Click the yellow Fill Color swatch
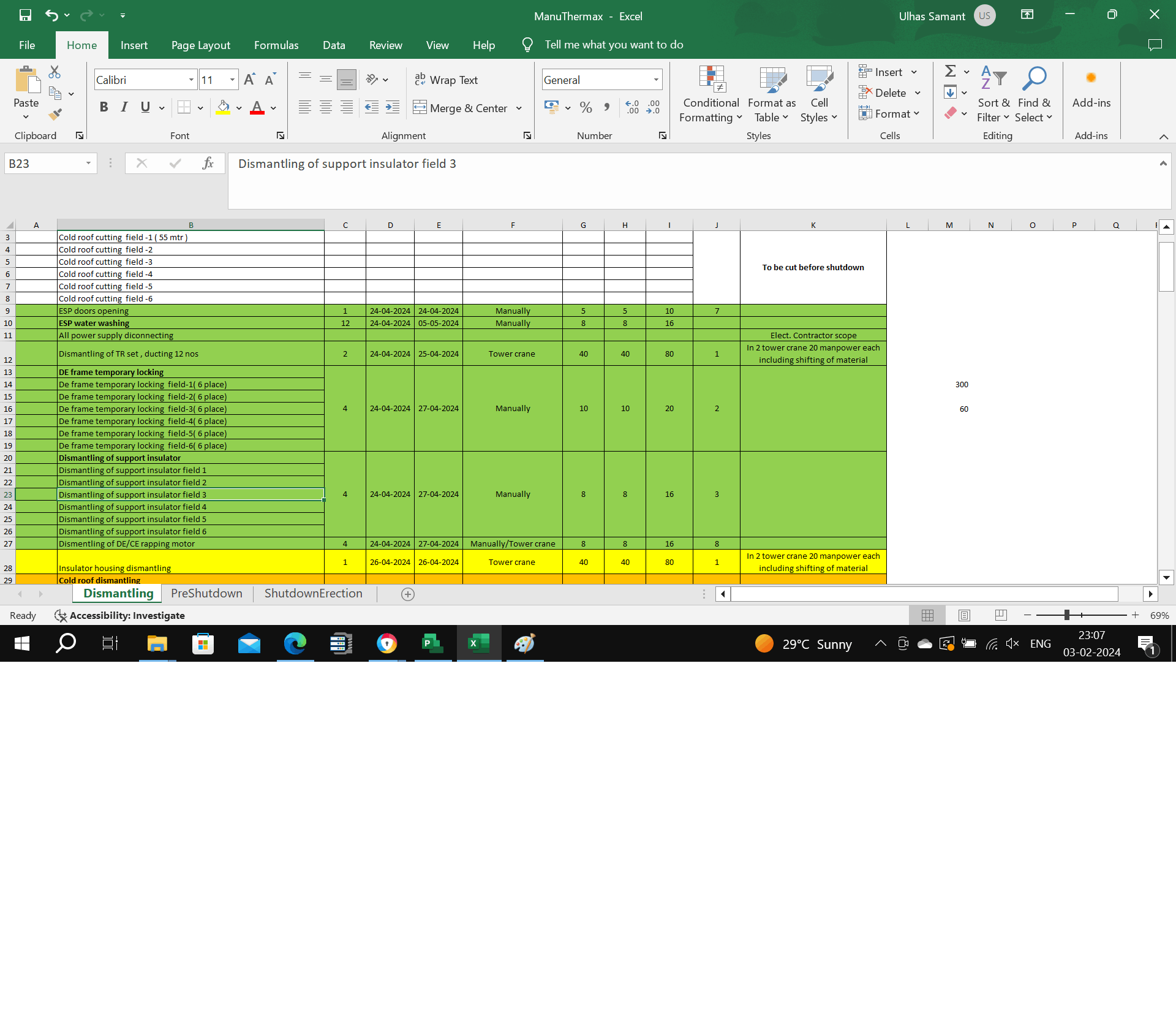Screen dimensions: 1176x1011 223,108
